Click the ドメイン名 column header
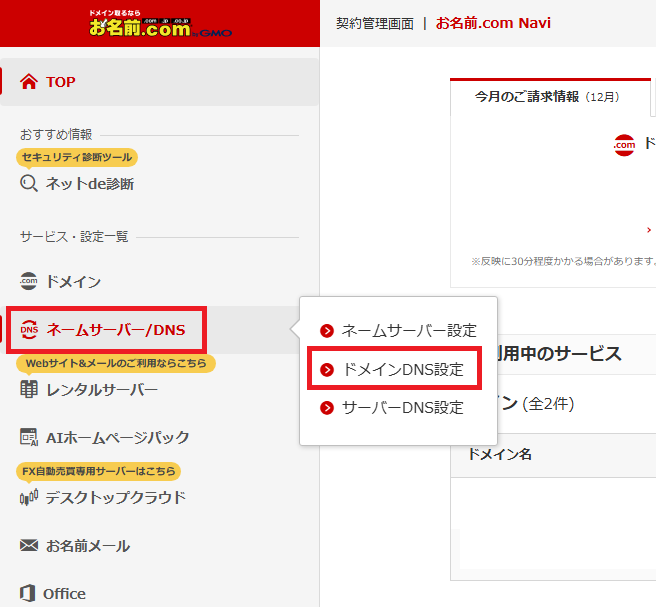 tap(499, 454)
